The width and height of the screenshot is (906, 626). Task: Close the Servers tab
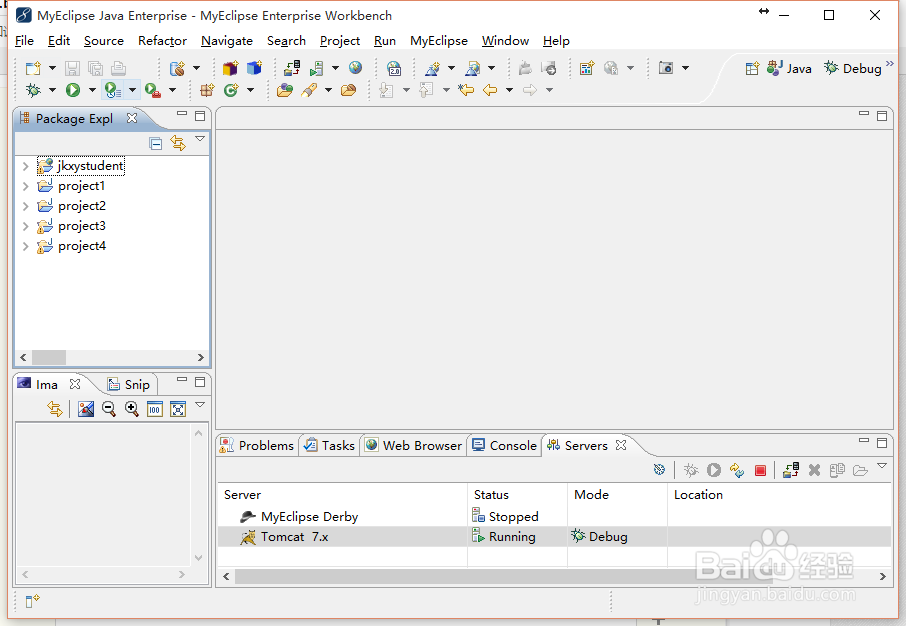pyautogui.click(x=621, y=445)
